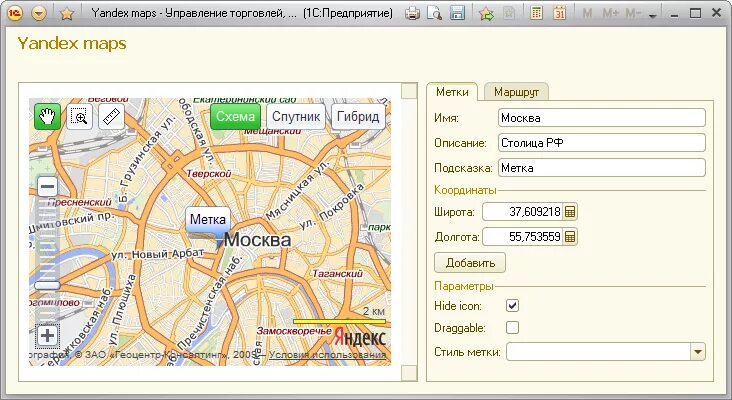Switch map to Схема view
The image size is (732, 400).
235,116
